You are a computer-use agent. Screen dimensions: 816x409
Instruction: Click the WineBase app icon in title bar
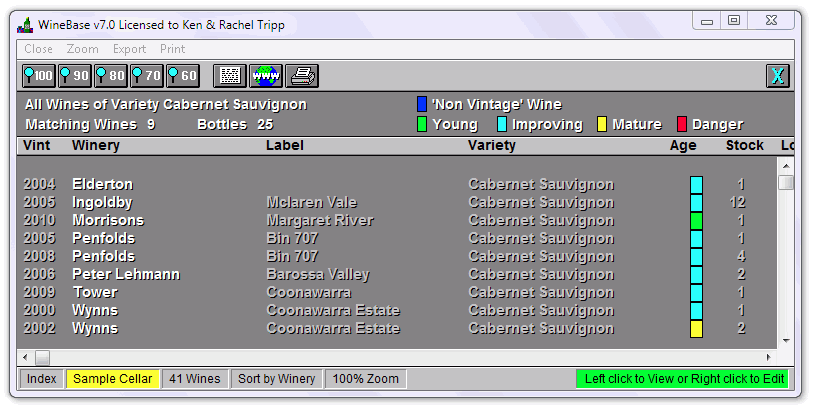pyautogui.click(x=25, y=24)
